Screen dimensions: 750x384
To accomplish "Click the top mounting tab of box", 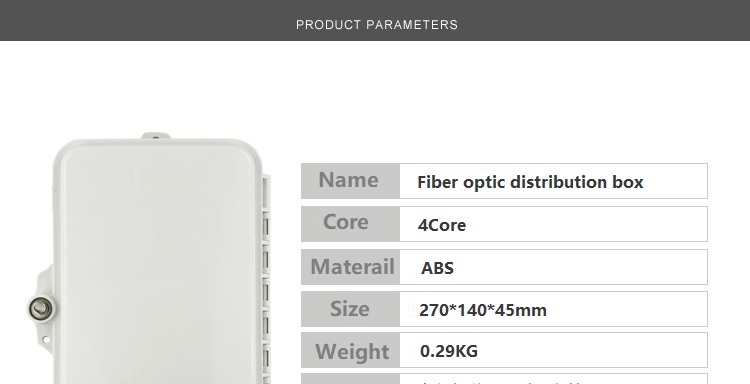I will [x=156, y=136].
